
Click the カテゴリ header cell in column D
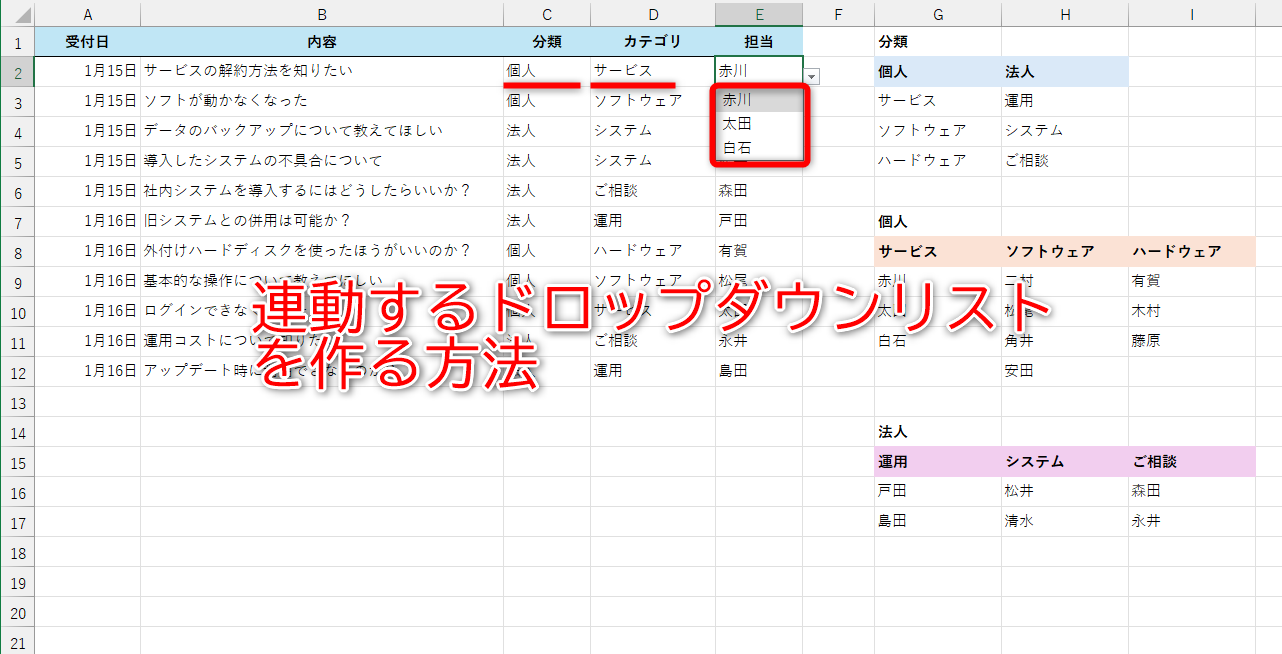click(x=653, y=42)
